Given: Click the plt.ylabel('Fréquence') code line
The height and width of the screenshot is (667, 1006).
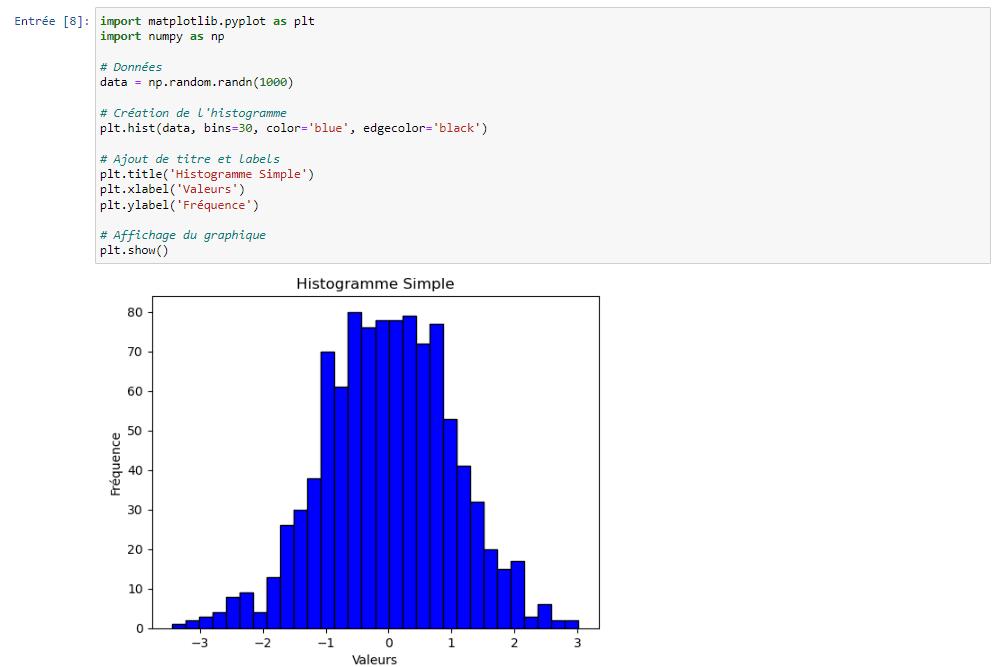Looking at the screenshot, I should click(179, 205).
